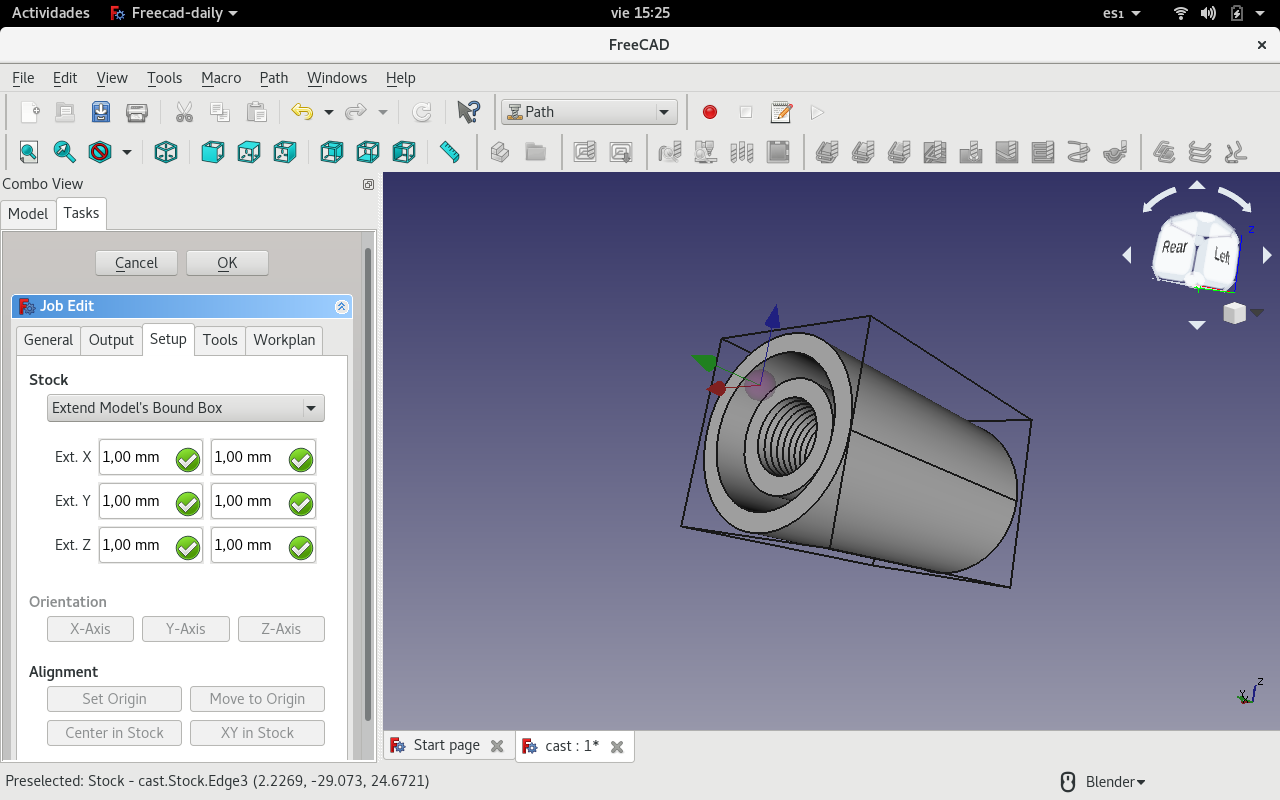Open the Path workbench selector dropdown
The height and width of the screenshot is (800, 1280).
tap(589, 112)
